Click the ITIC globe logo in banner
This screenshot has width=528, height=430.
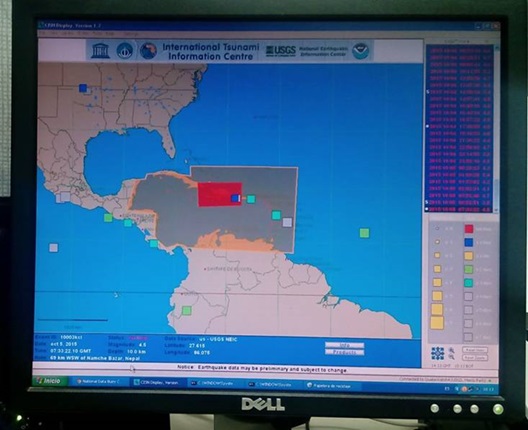pos(148,51)
